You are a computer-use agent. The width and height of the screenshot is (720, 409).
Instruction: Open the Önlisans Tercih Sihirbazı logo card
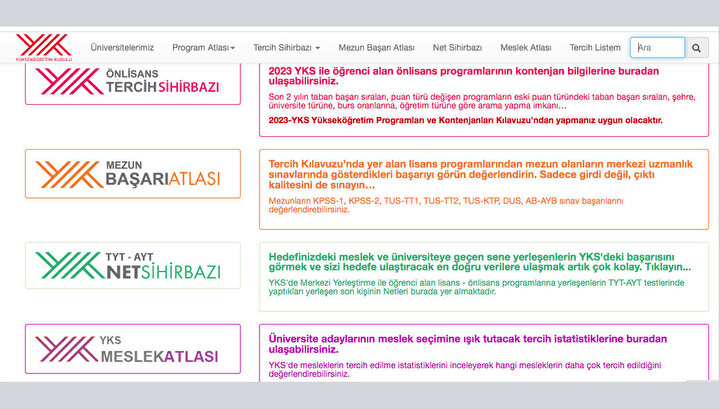click(133, 83)
